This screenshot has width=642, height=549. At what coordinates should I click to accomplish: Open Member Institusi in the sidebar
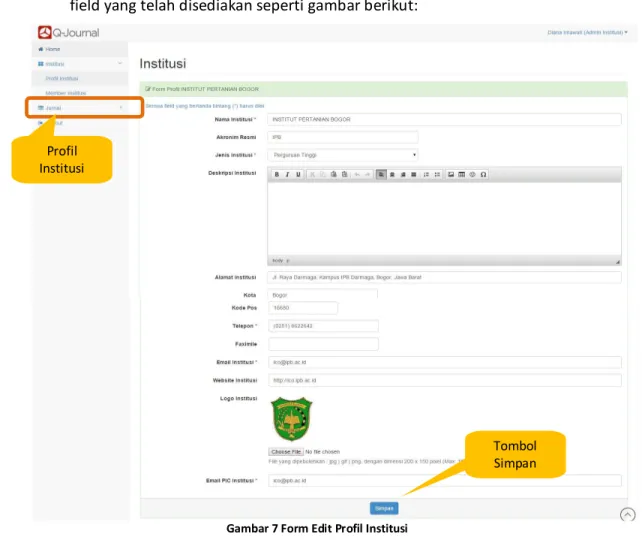pos(80,93)
